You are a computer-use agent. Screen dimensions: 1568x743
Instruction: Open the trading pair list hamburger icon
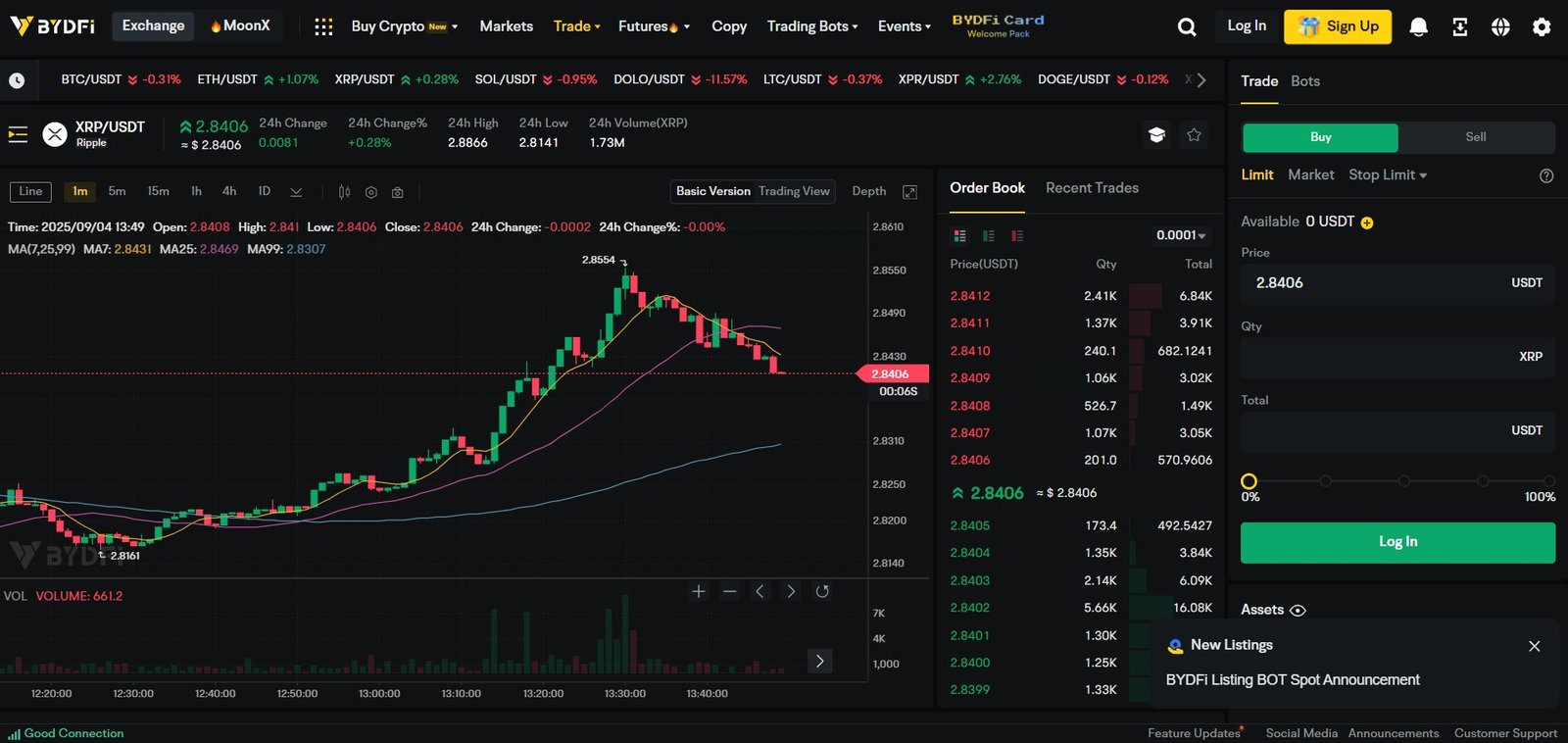18,134
